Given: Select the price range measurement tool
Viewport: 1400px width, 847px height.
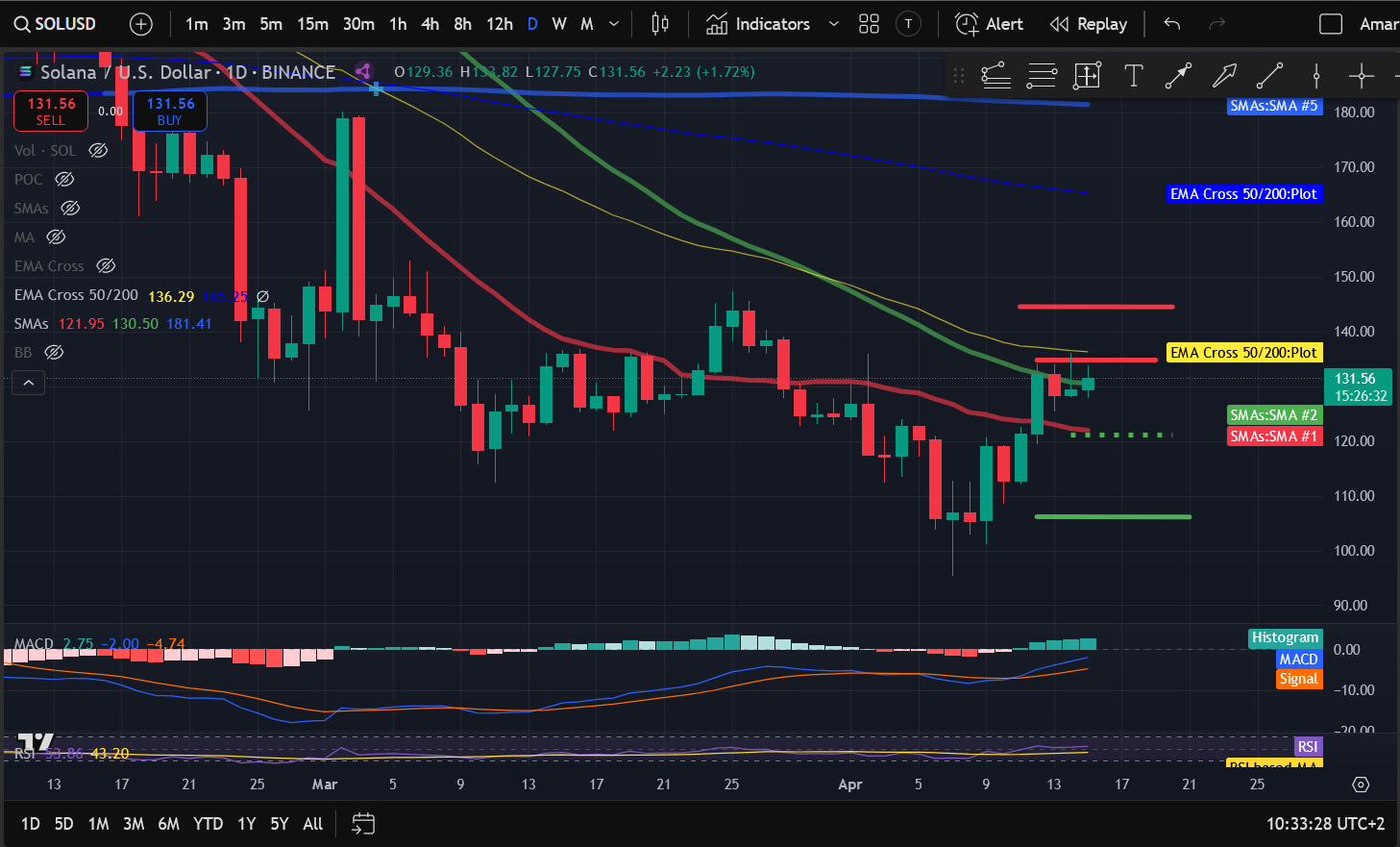Looking at the screenshot, I should click(1087, 75).
